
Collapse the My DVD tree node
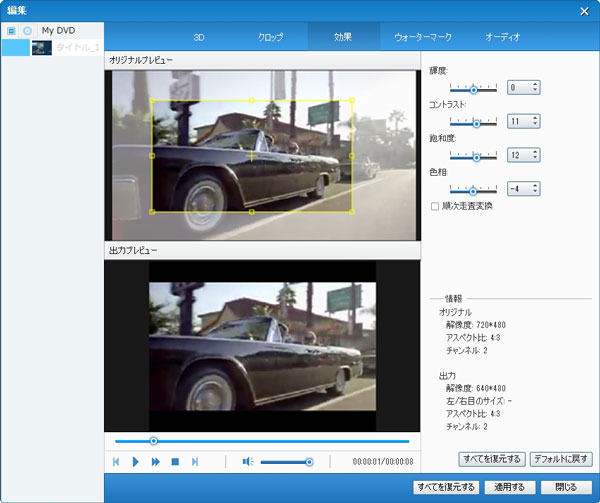[11, 31]
